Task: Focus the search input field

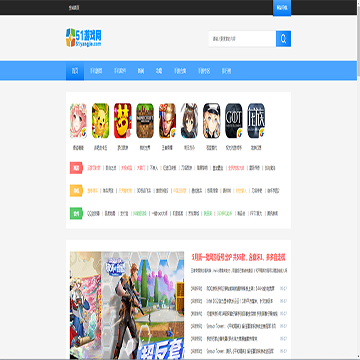Action: (242, 39)
